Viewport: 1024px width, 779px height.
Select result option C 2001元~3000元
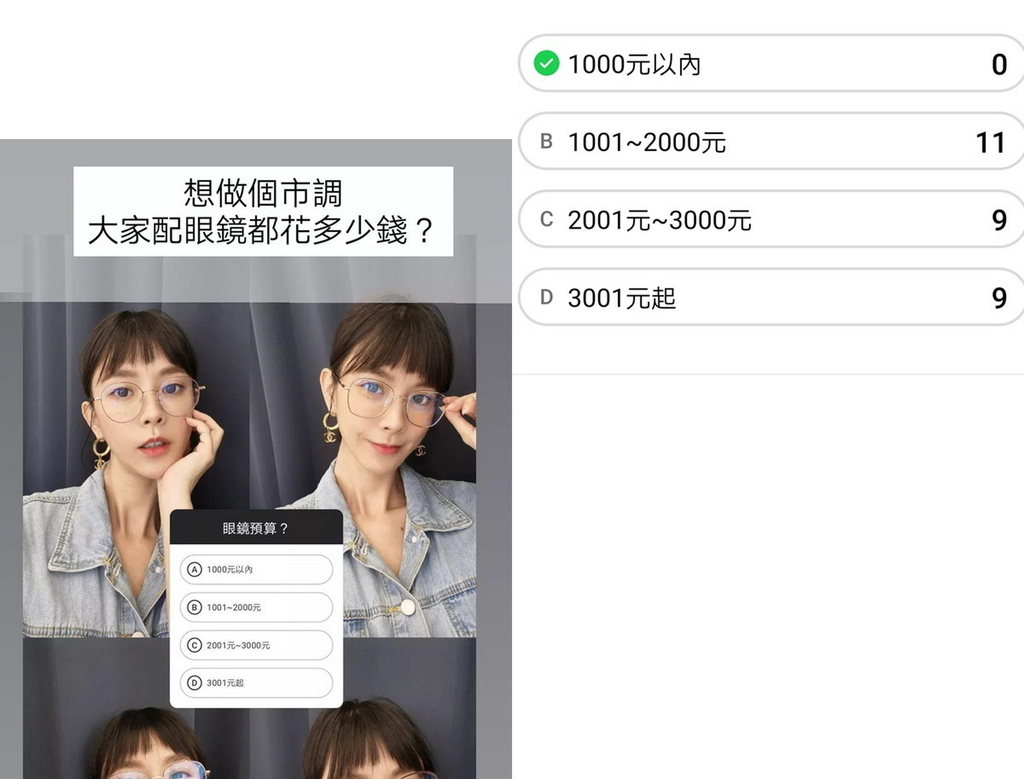(771, 219)
